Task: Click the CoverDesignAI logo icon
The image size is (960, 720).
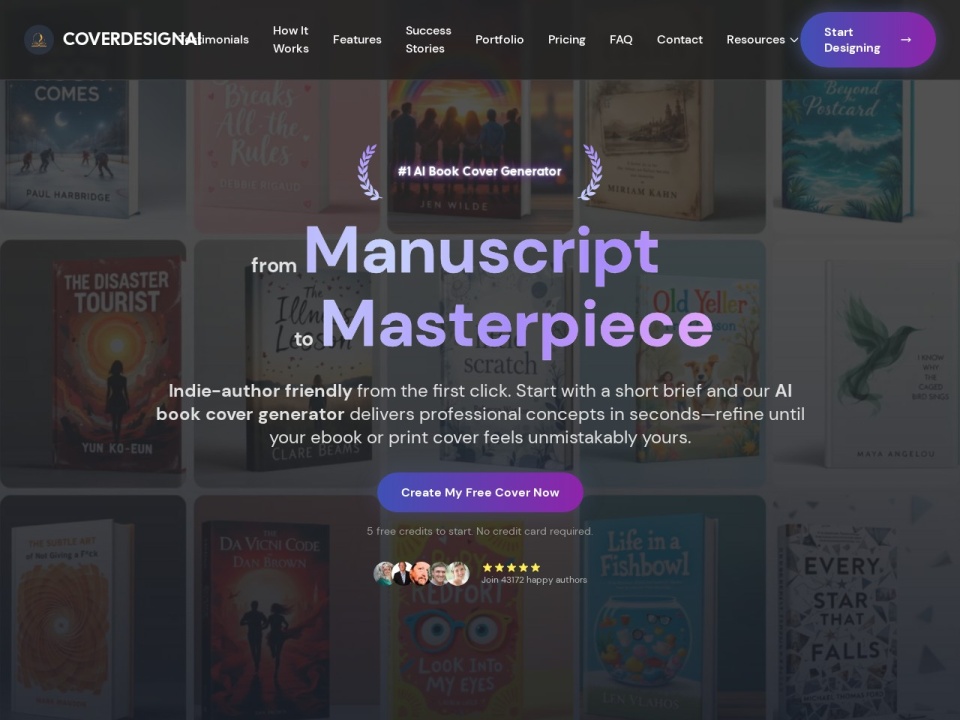Action: tap(39, 40)
